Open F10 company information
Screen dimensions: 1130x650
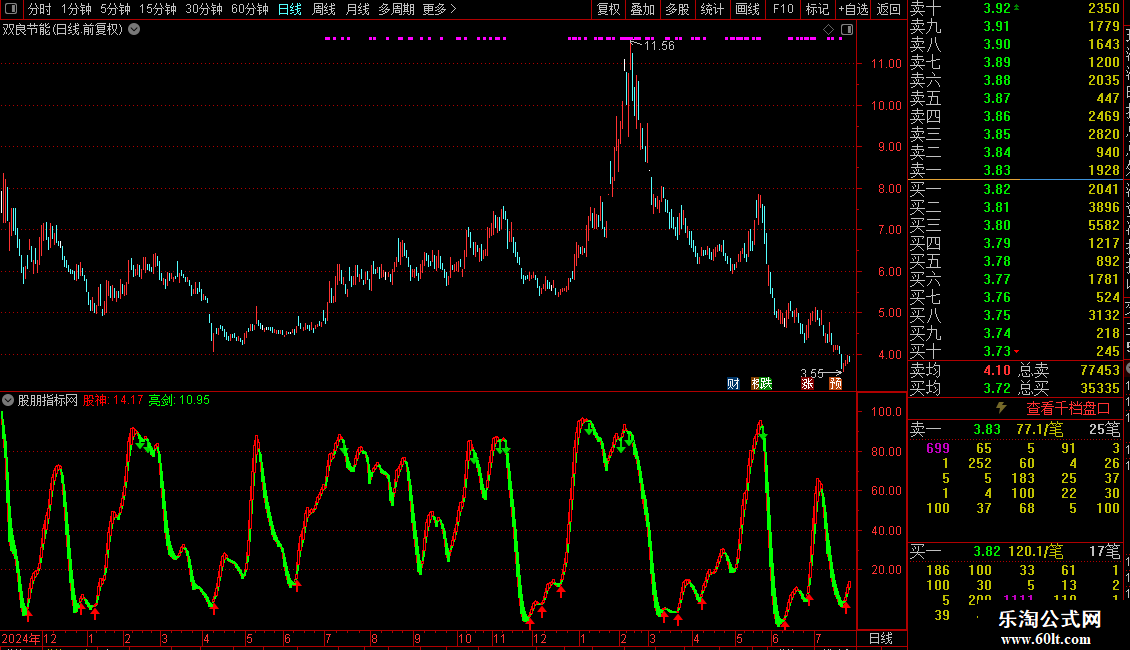pos(783,9)
